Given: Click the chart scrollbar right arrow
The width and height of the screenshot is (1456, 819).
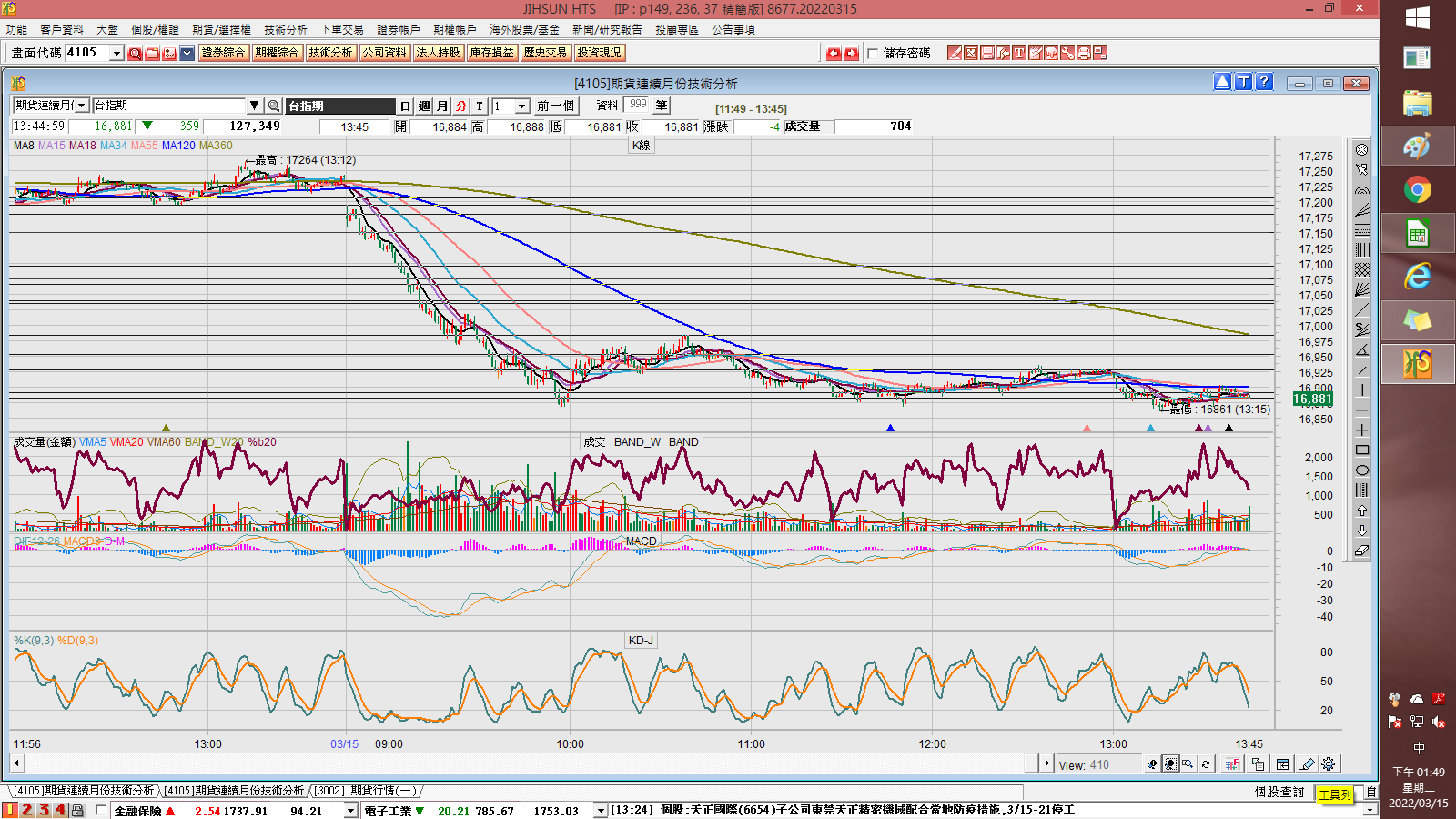Looking at the screenshot, I should tap(1046, 763).
